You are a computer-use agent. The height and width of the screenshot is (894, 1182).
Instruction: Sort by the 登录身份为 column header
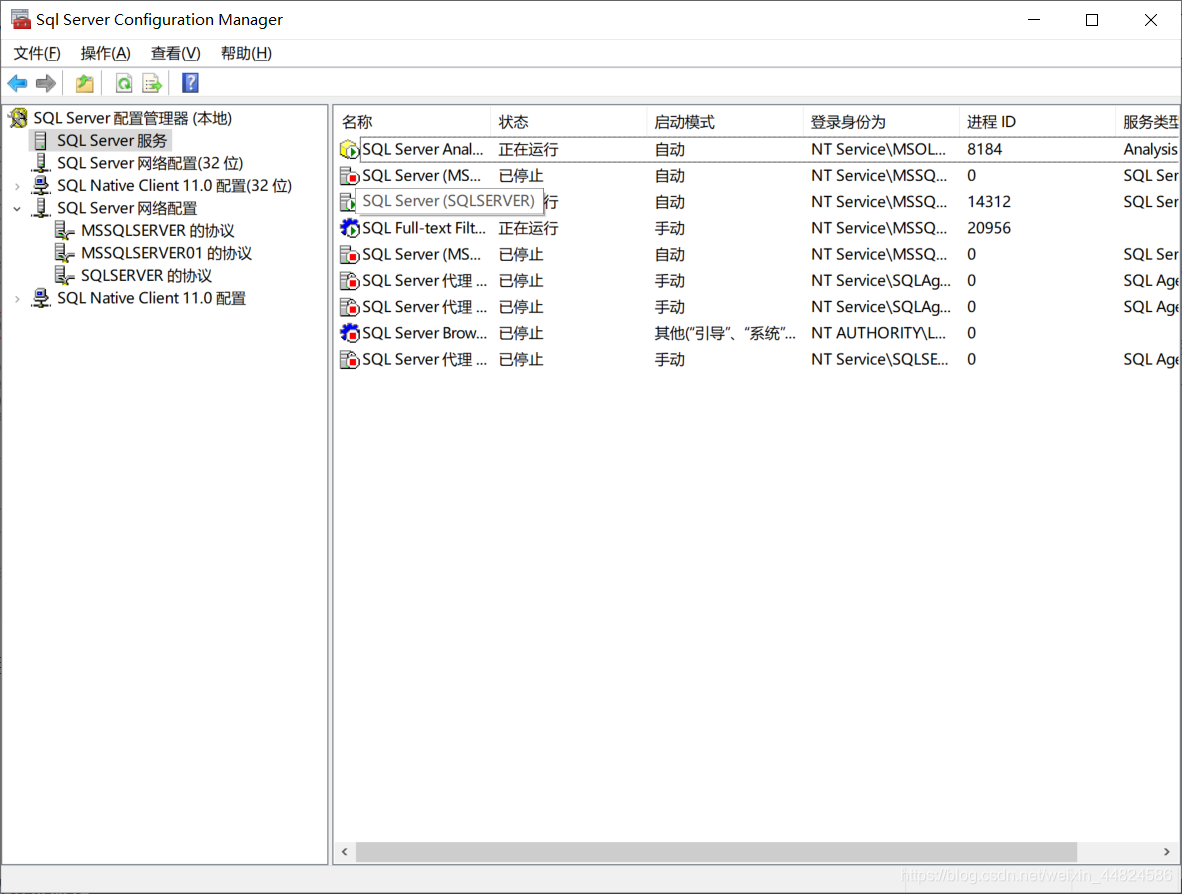pyautogui.click(x=881, y=121)
